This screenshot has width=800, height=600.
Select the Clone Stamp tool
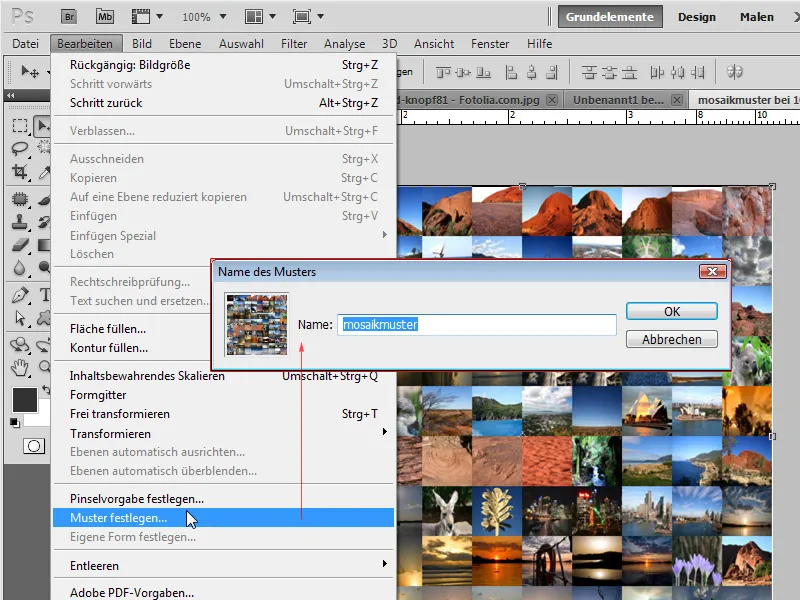20,222
